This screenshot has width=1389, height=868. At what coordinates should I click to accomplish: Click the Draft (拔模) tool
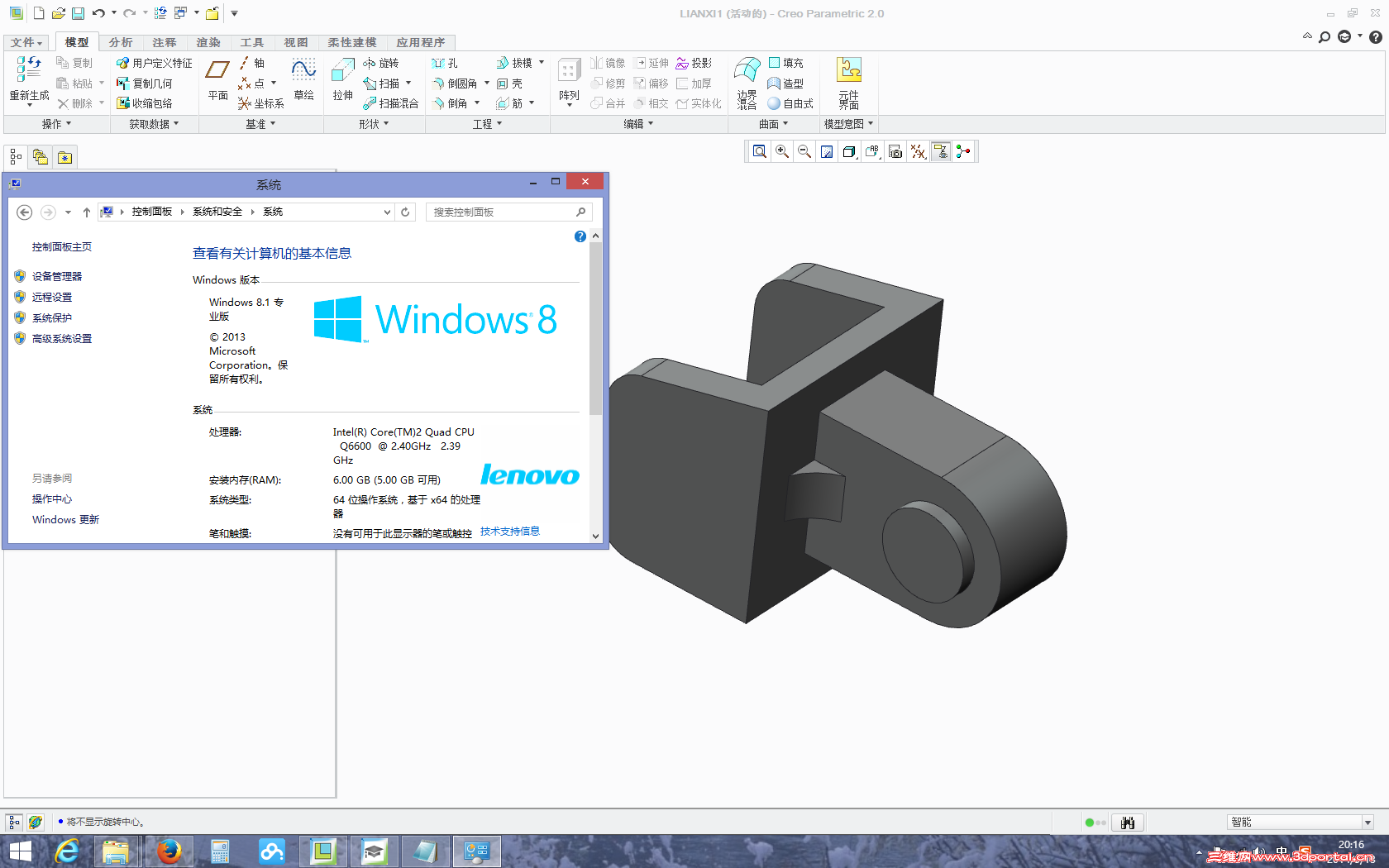click(514, 63)
